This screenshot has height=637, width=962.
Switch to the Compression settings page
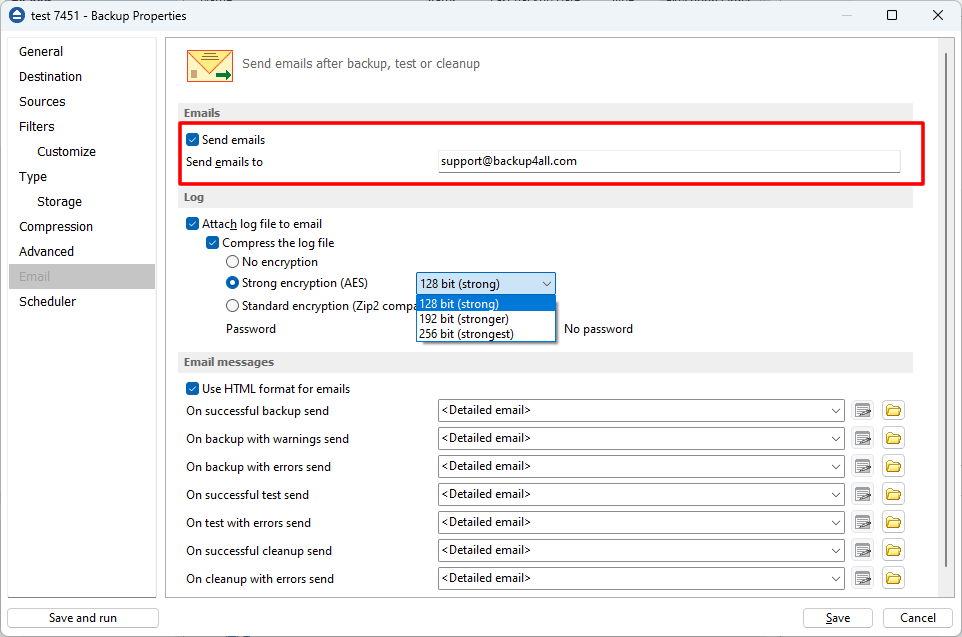(55, 226)
